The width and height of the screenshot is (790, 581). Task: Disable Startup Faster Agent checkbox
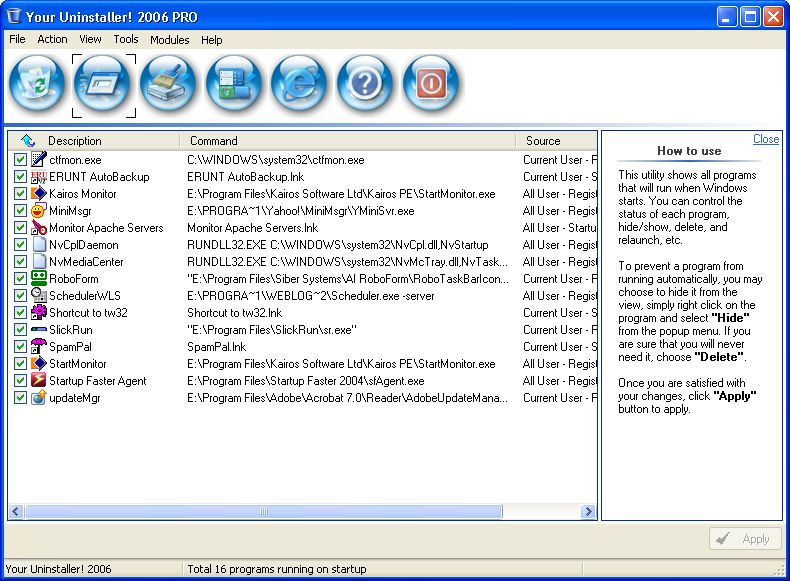(20, 380)
